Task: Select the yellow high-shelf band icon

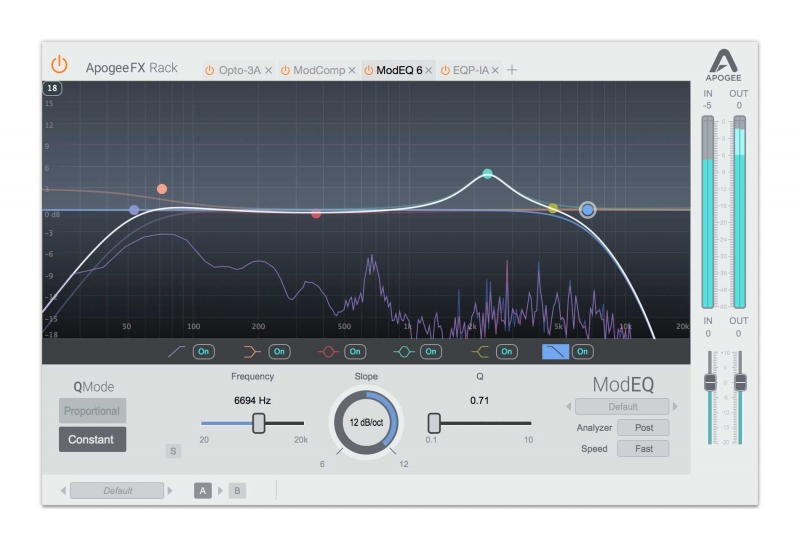Action: (x=480, y=352)
